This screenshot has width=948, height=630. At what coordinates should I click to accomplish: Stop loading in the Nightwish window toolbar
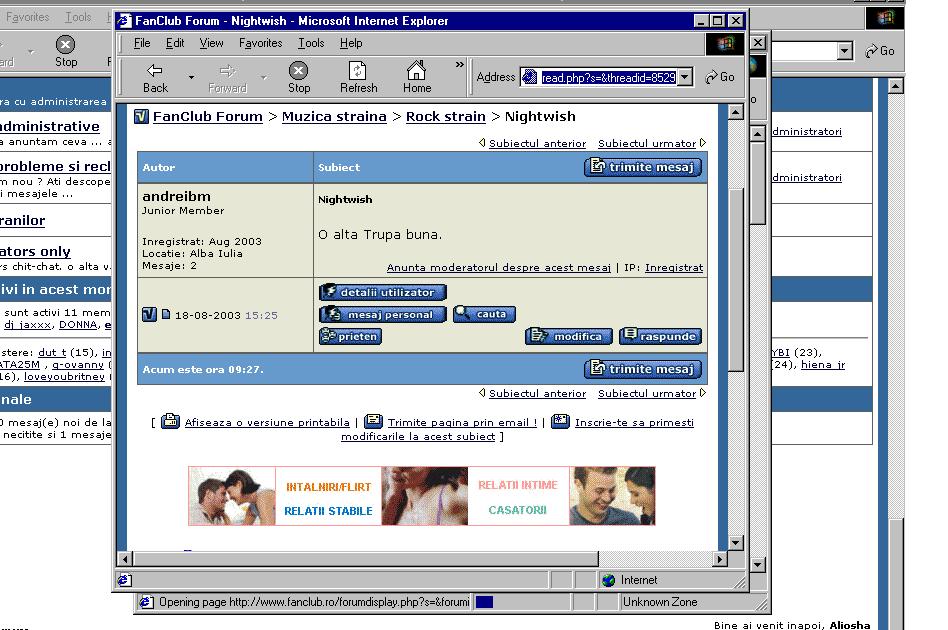(299, 78)
